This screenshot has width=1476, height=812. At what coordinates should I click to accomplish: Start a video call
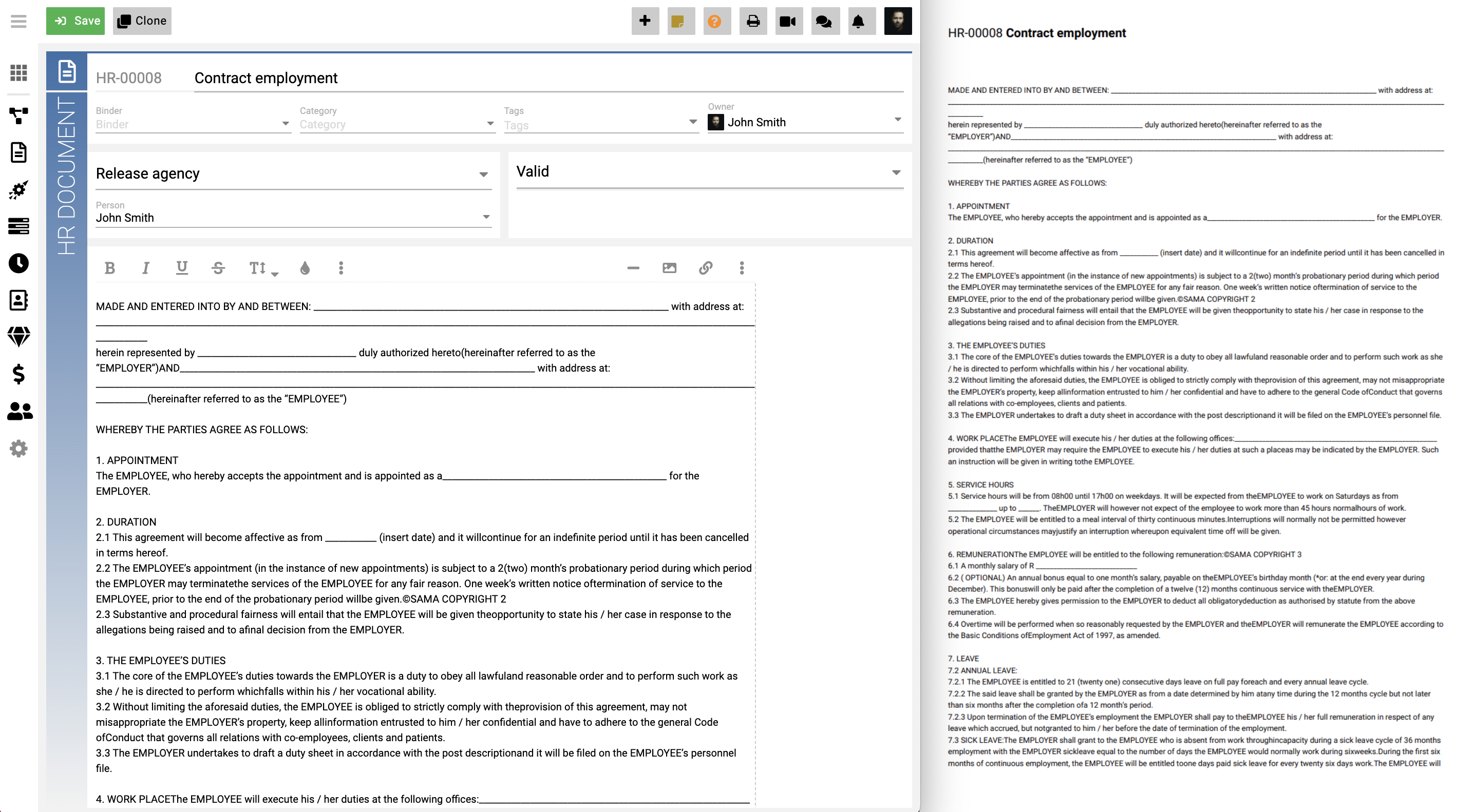click(789, 21)
